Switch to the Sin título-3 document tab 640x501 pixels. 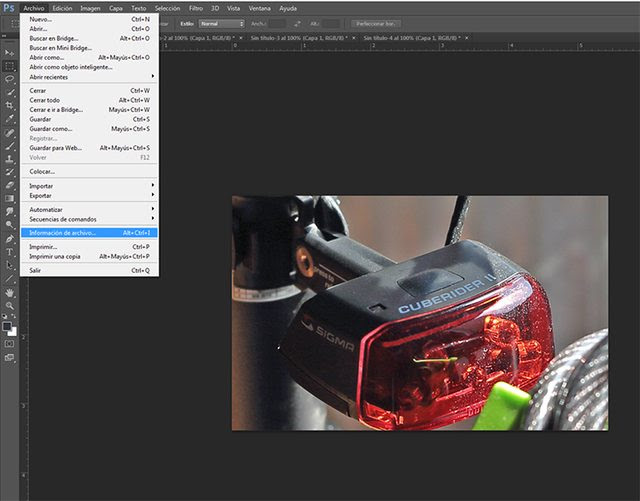tap(299, 38)
